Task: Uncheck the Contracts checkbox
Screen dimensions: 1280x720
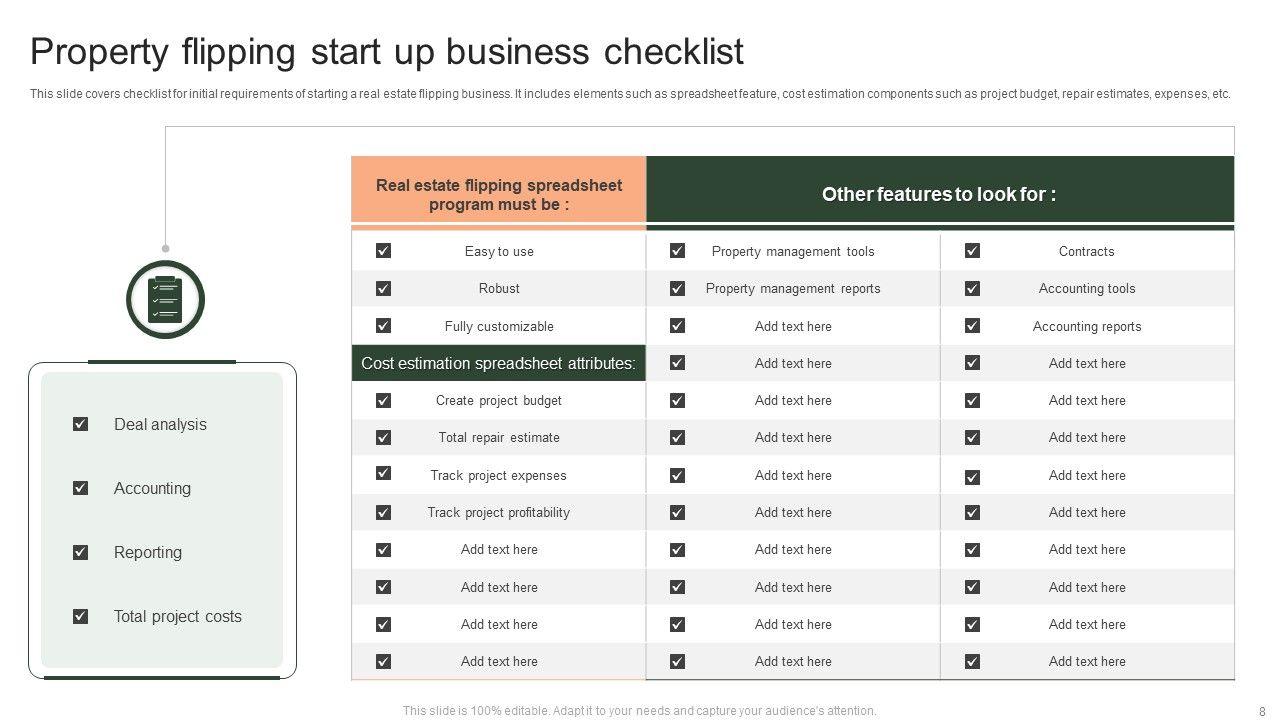Action: 972,251
